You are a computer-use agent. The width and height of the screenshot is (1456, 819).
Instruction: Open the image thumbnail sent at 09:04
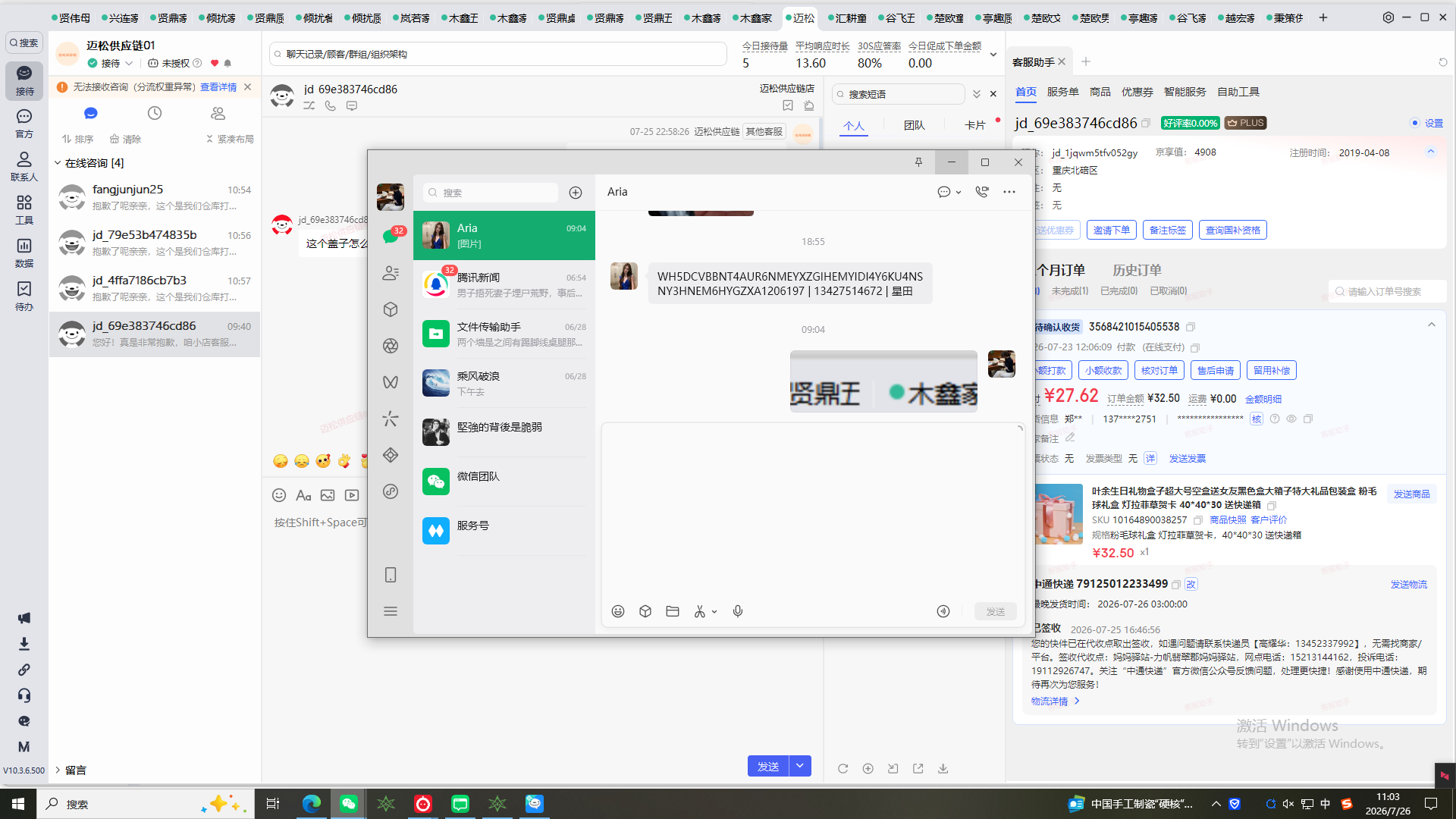click(883, 381)
